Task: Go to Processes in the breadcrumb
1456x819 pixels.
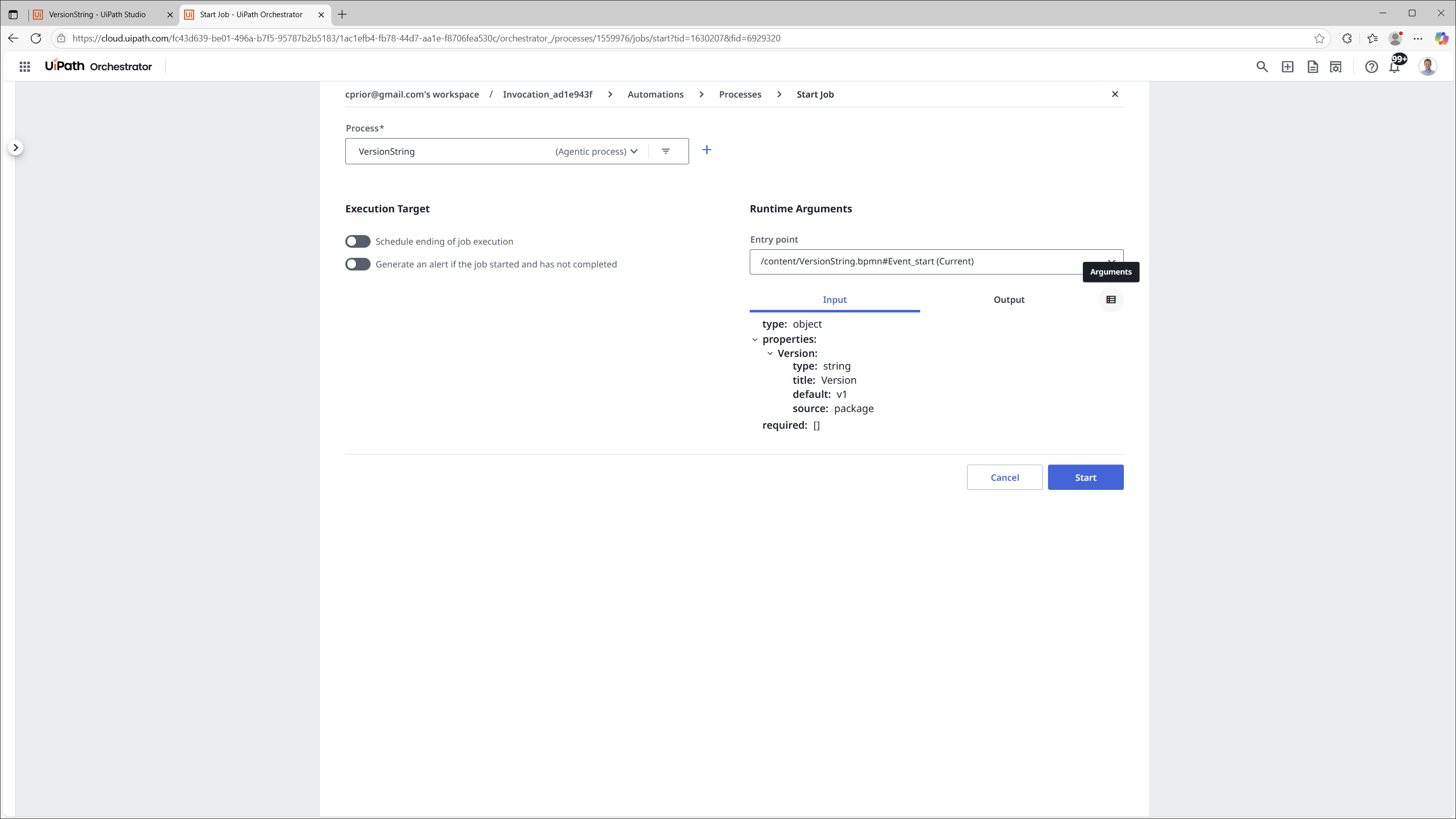Action: pyautogui.click(x=740, y=95)
